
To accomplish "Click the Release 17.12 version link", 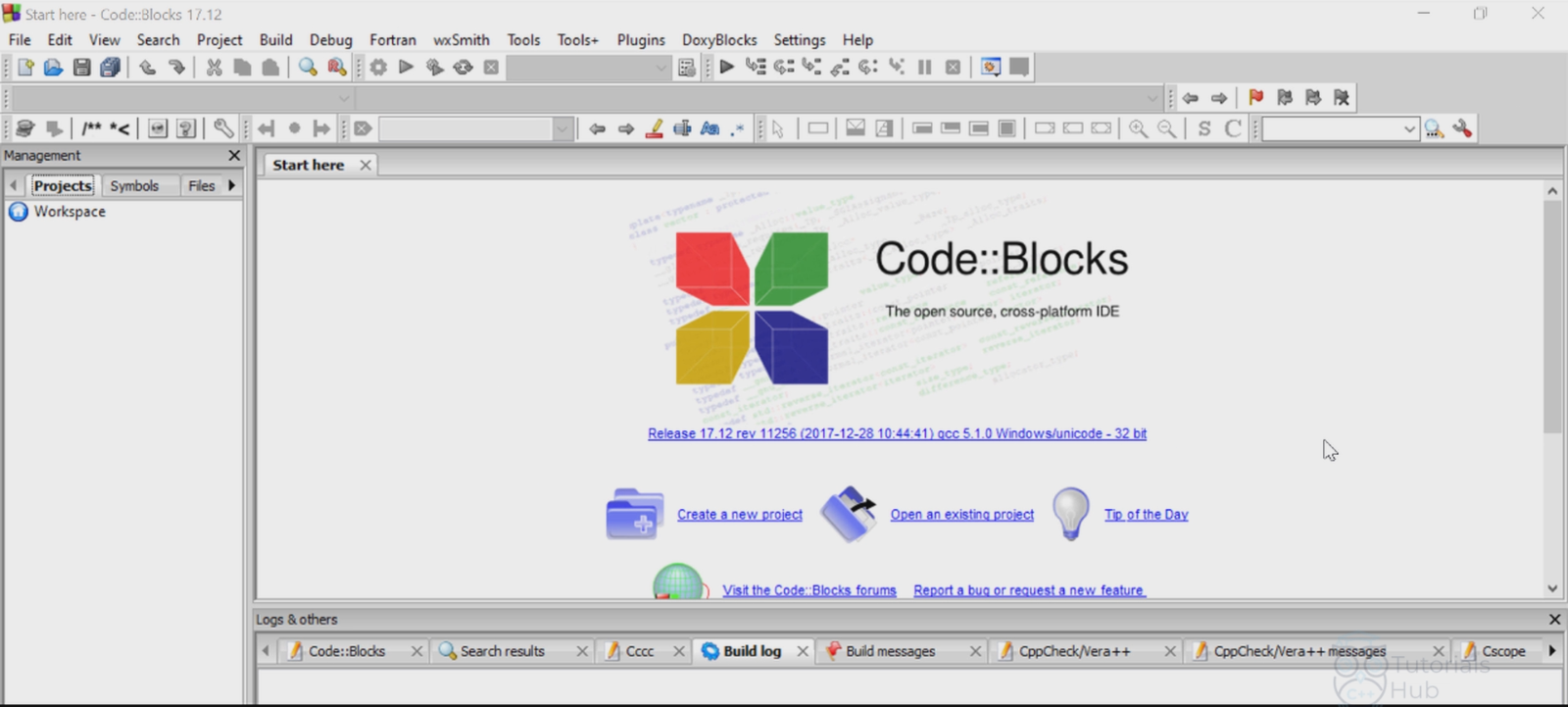I will pos(897,433).
